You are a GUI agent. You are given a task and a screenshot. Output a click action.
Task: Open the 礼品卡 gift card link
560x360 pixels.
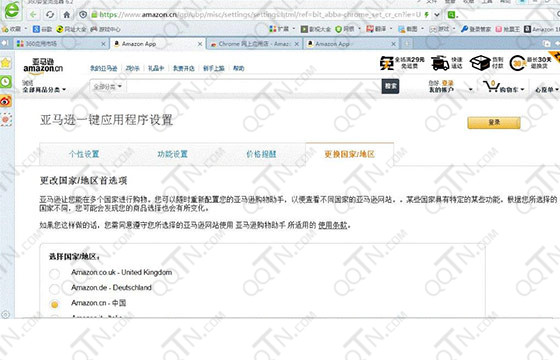pyautogui.click(x=156, y=68)
